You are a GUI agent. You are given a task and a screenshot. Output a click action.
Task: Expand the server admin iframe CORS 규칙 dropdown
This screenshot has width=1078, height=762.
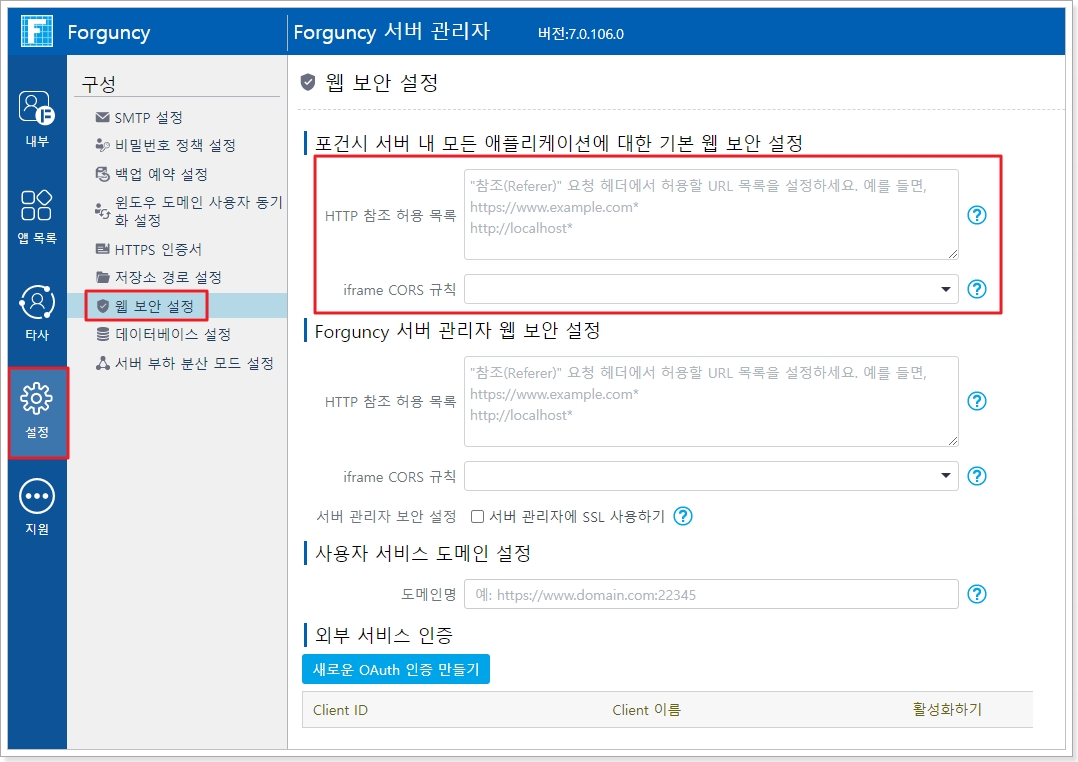pyautogui.click(x=711, y=476)
